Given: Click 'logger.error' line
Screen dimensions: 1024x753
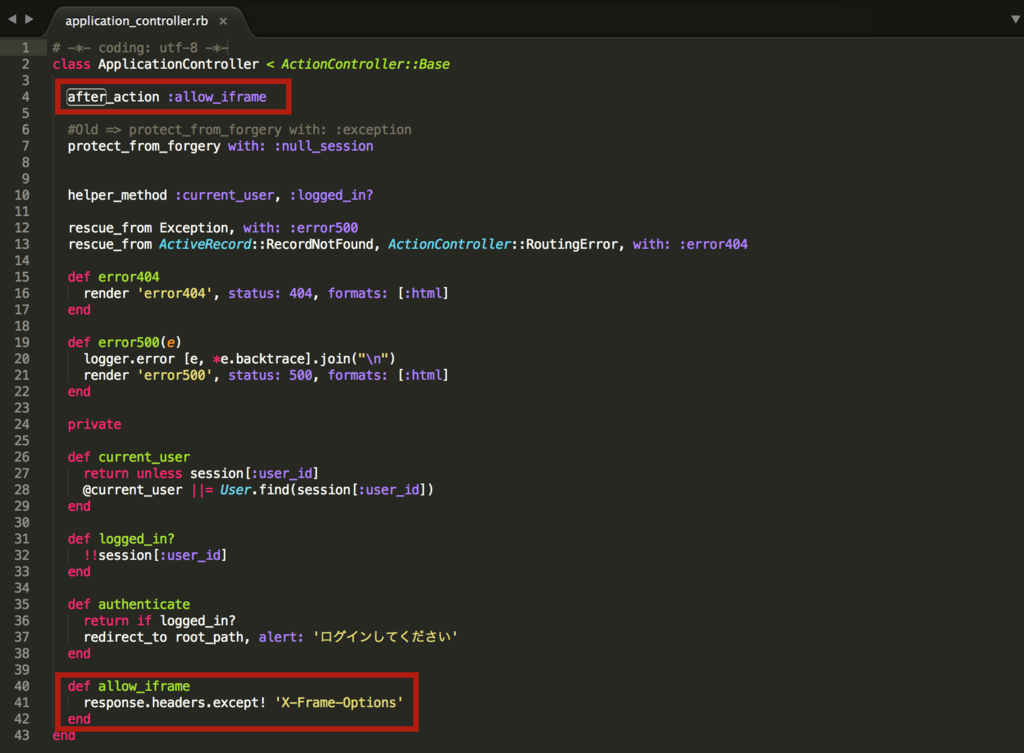Looking at the screenshot, I should click(x=240, y=359).
